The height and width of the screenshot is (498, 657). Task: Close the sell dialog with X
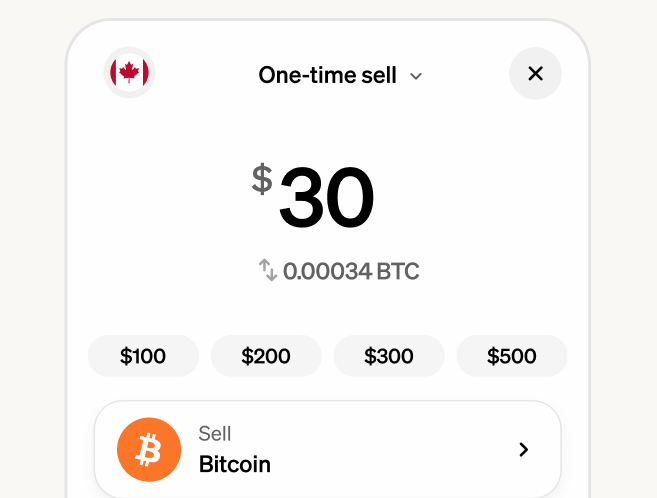(535, 73)
